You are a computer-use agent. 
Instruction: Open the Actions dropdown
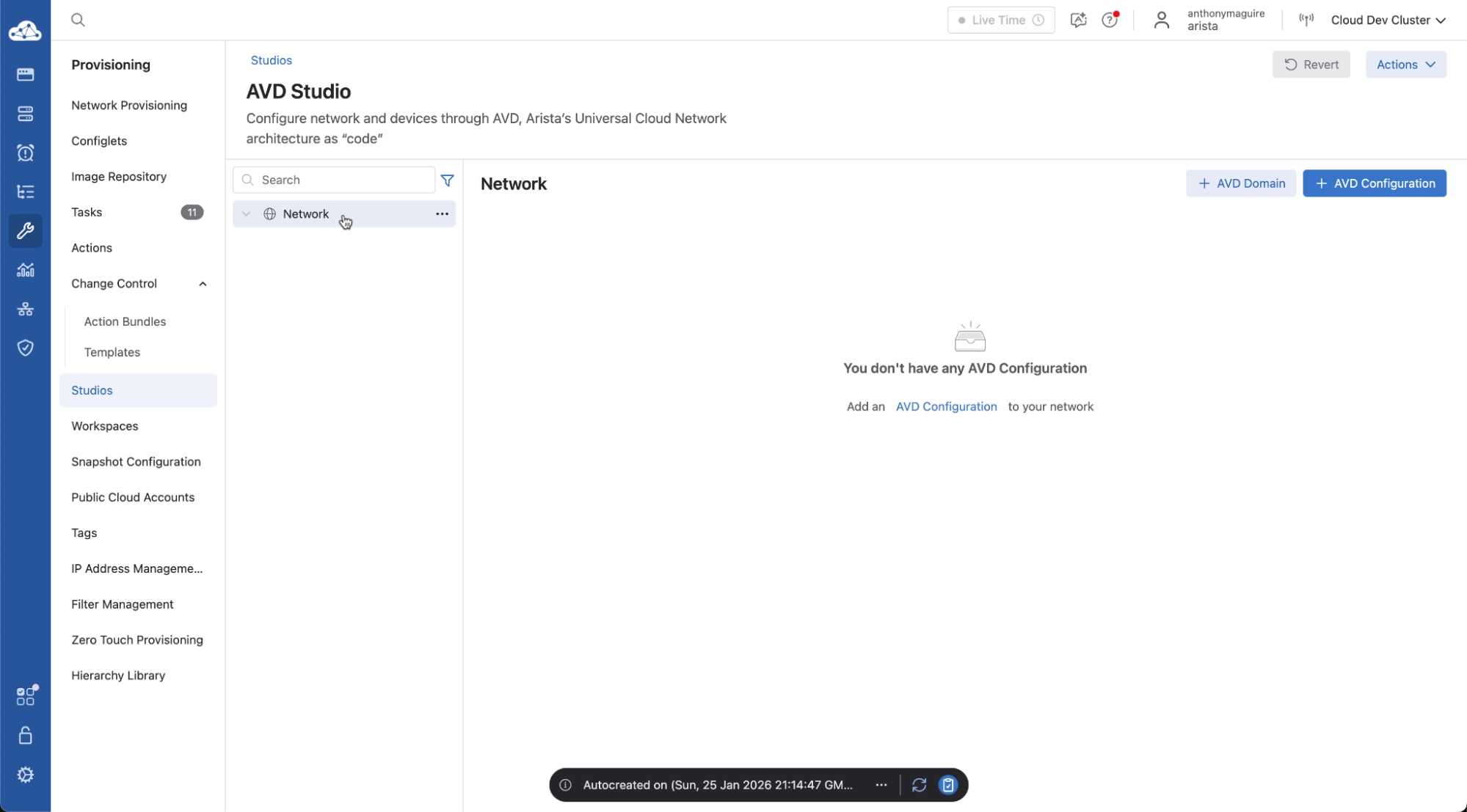click(1405, 65)
